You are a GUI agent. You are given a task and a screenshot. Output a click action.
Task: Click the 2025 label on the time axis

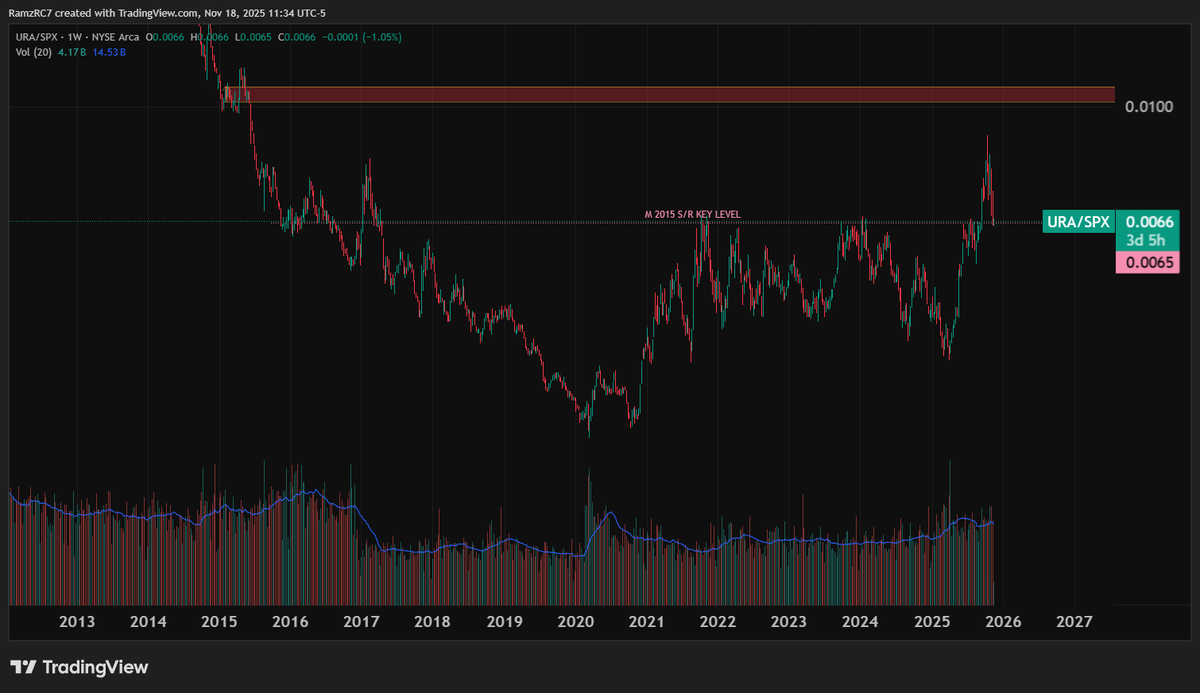[x=931, y=621]
